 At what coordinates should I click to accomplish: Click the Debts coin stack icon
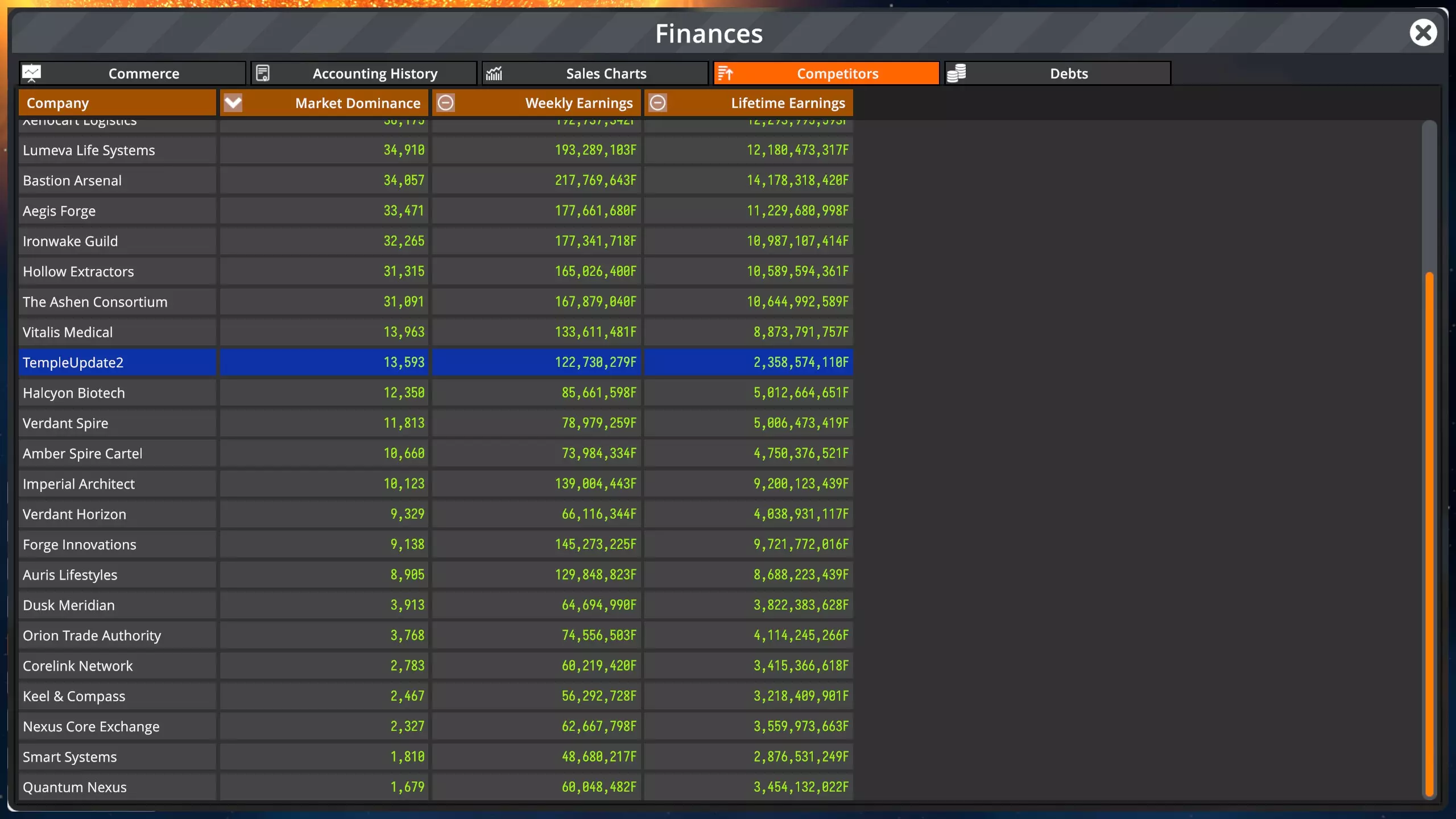pos(957,73)
